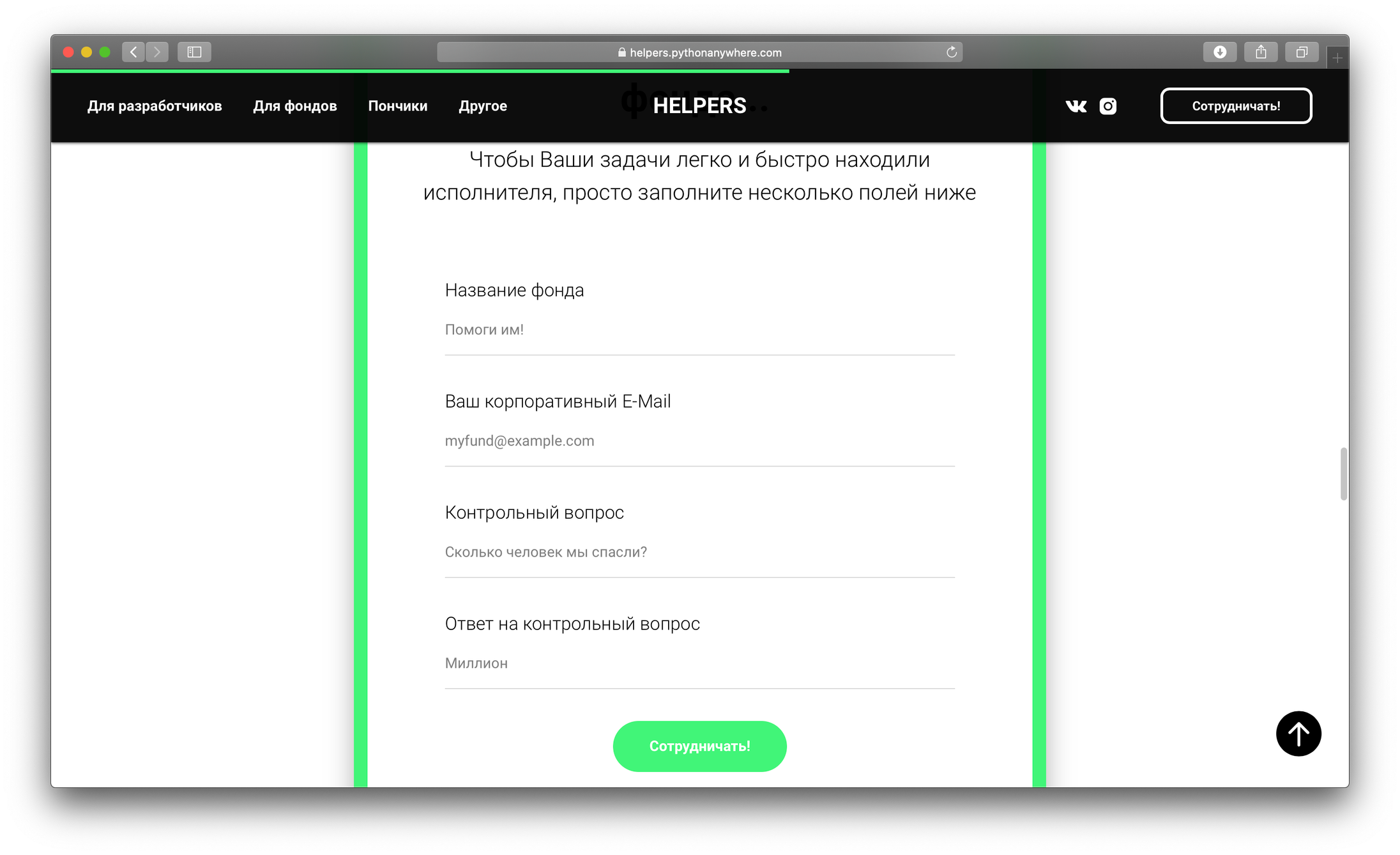Open the 'Для разработчиков' menu item
Image resolution: width=1400 pixels, height=855 pixels.
[155, 106]
